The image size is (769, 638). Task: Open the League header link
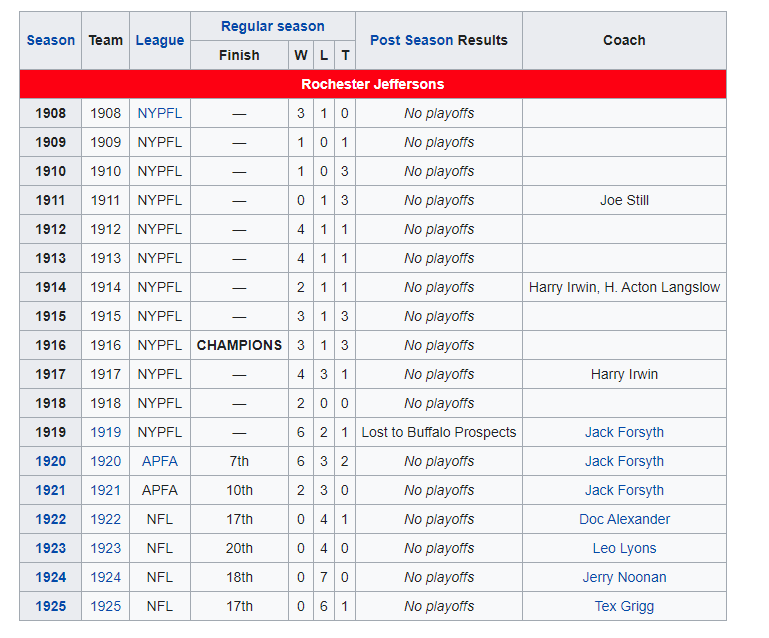point(159,40)
